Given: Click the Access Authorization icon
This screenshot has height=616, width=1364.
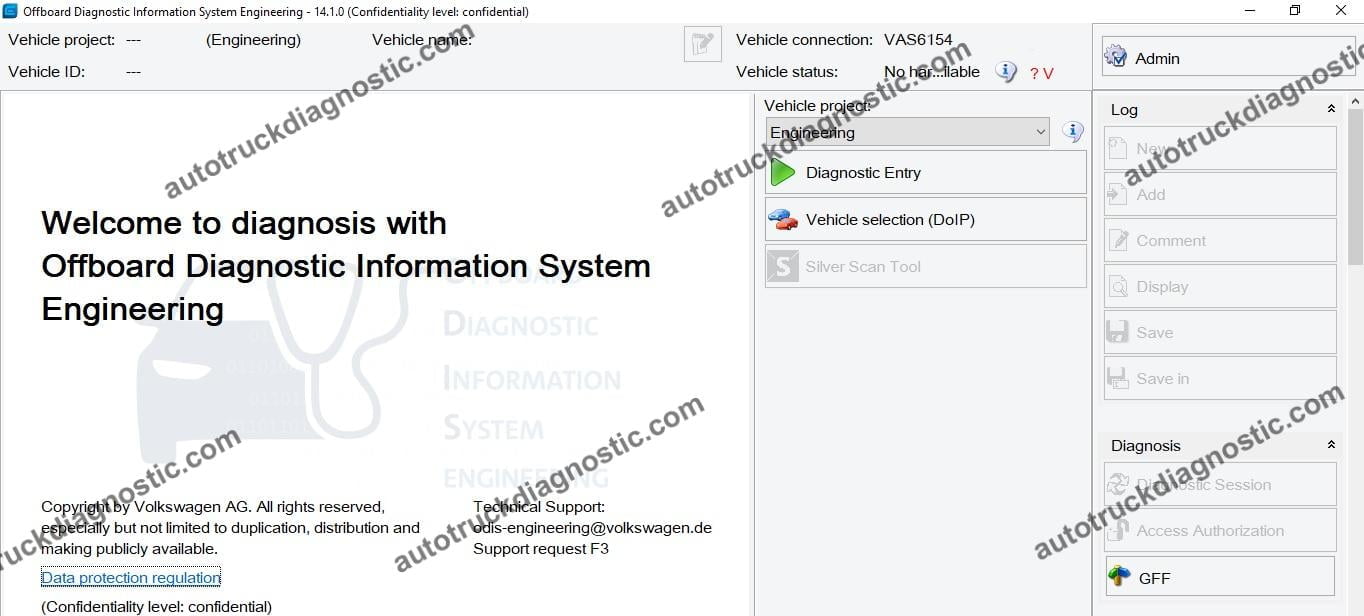Looking at the screenshot, I should click(1117, 530).
